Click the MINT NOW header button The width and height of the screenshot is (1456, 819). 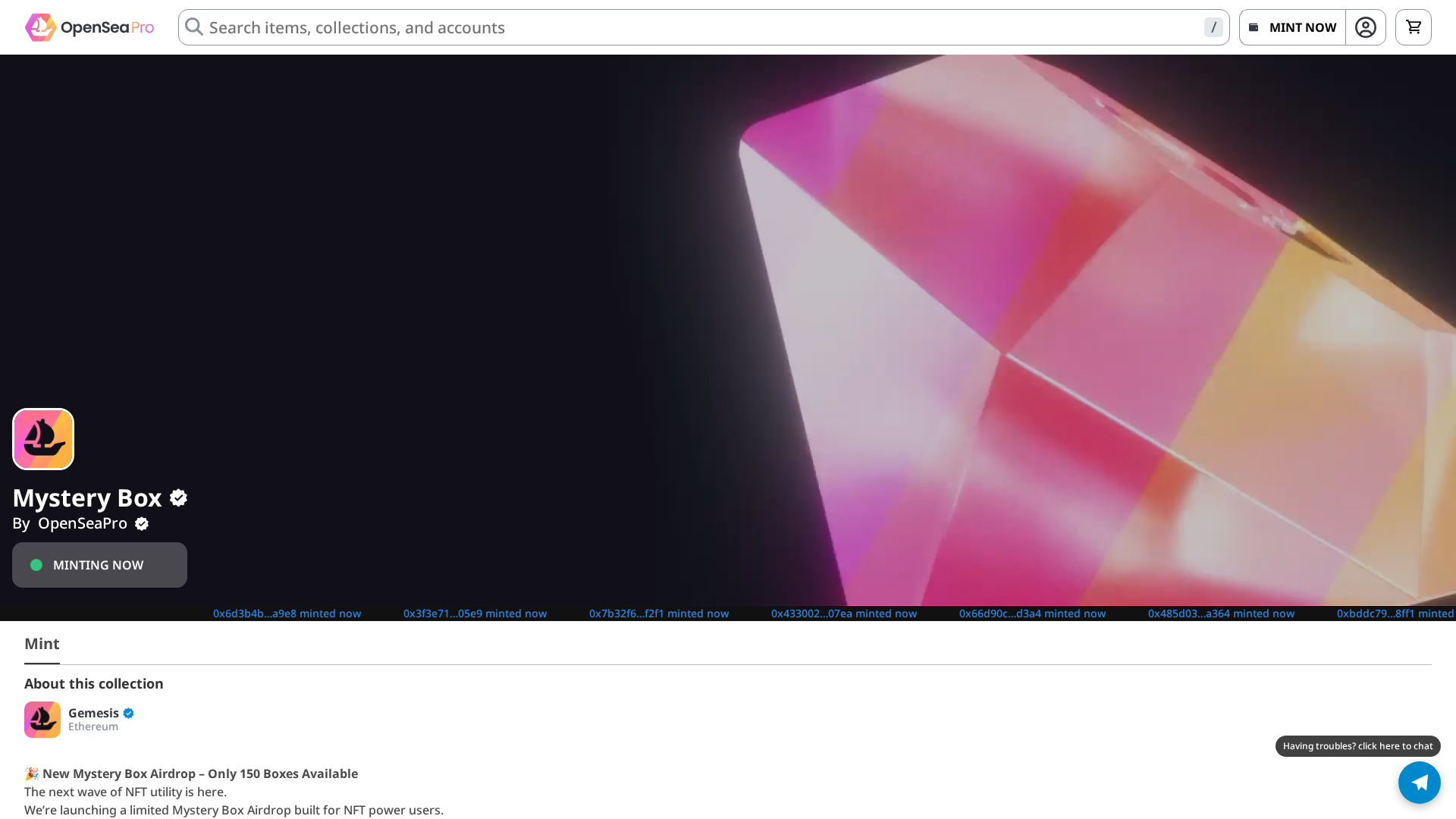[1292, 27]
